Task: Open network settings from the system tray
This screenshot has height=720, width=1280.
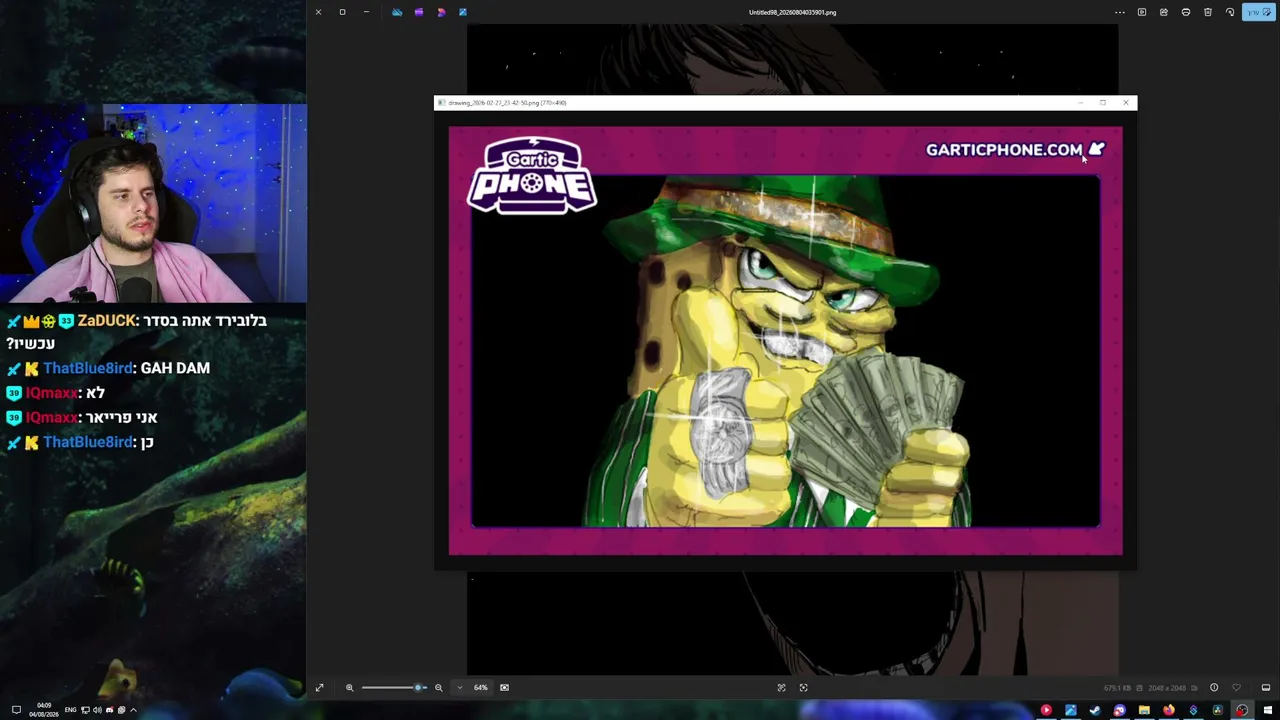Action: [x=86, y=710]
